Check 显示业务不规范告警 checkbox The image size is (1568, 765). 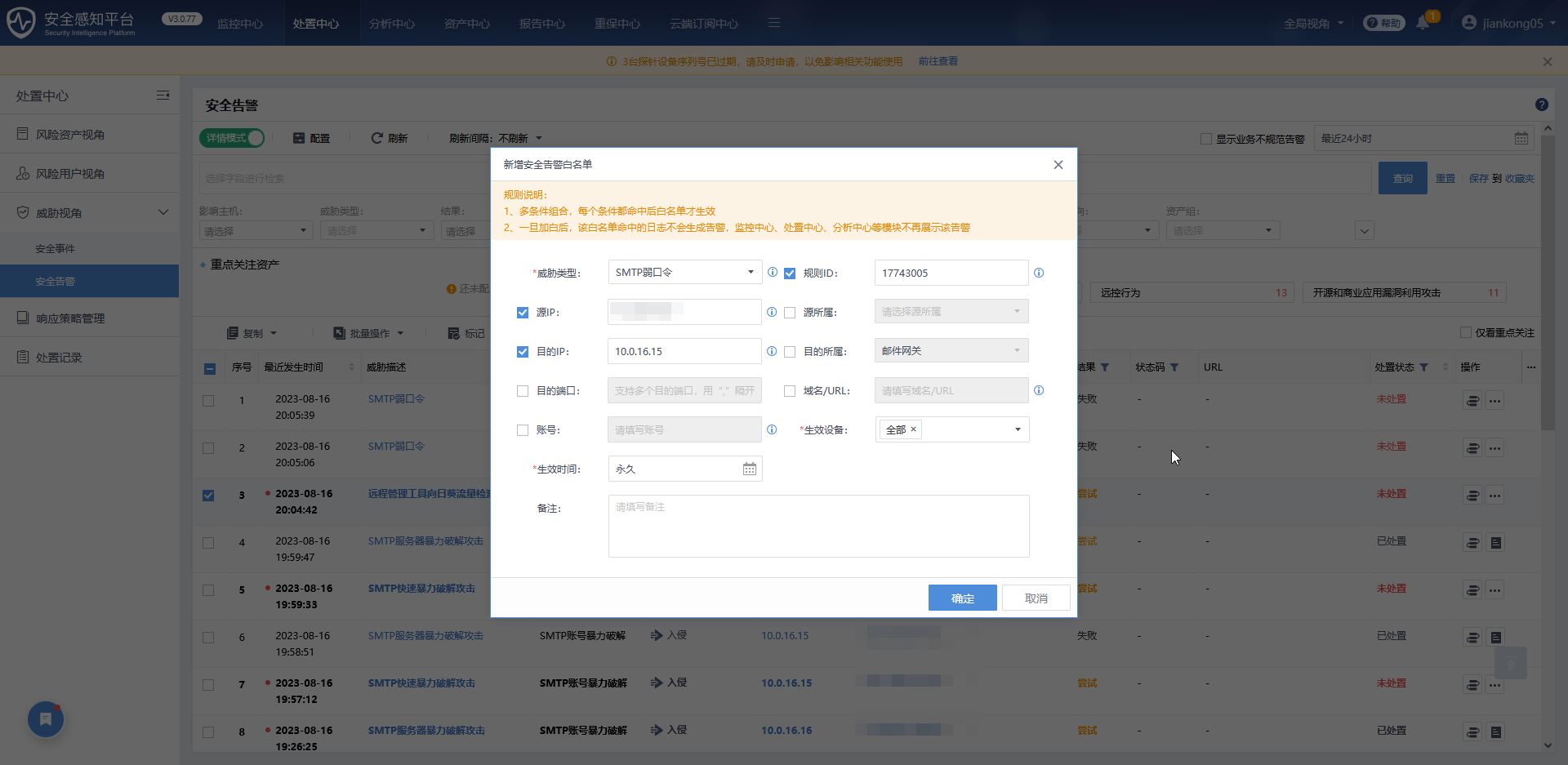tap(1205, 139)
